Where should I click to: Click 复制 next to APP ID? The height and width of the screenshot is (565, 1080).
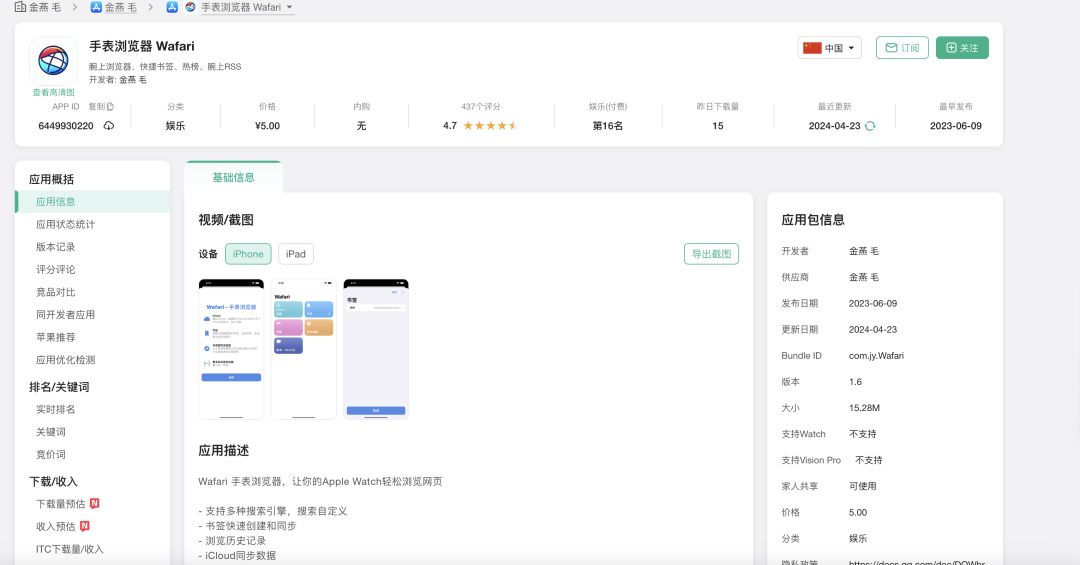pyautogui.click(x=96, y=107)
